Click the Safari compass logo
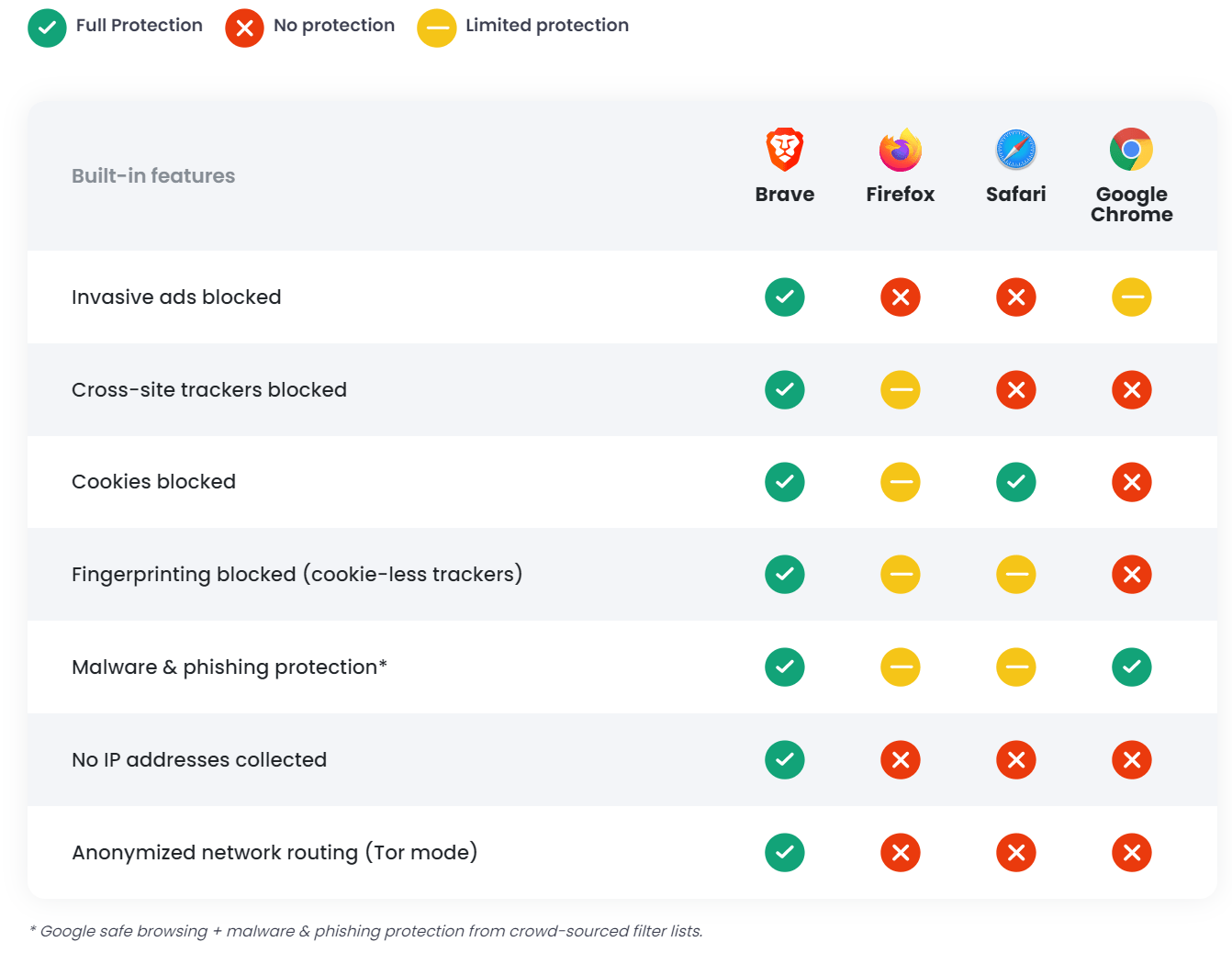Screen dimensions: 1232x953 pyautogui.click(x=1016, y=150)
